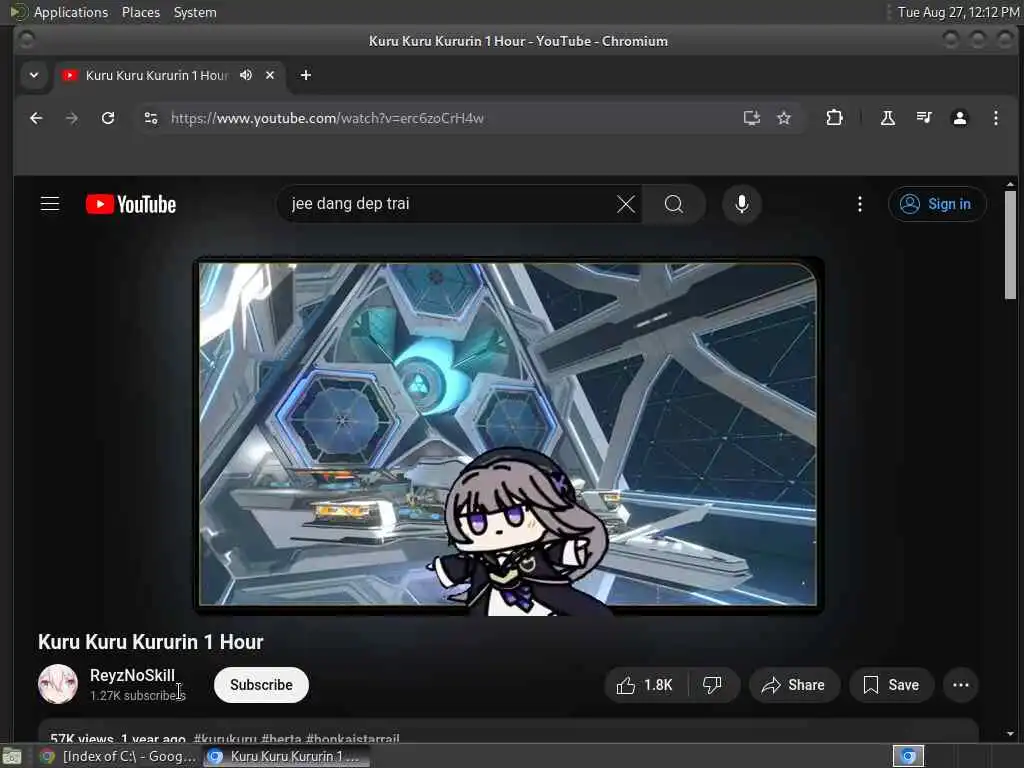The height and width of the screenshot is (768, 1024).
Task: Click the workspace switcher in bottom panel
Action: [x=908, y=756]
